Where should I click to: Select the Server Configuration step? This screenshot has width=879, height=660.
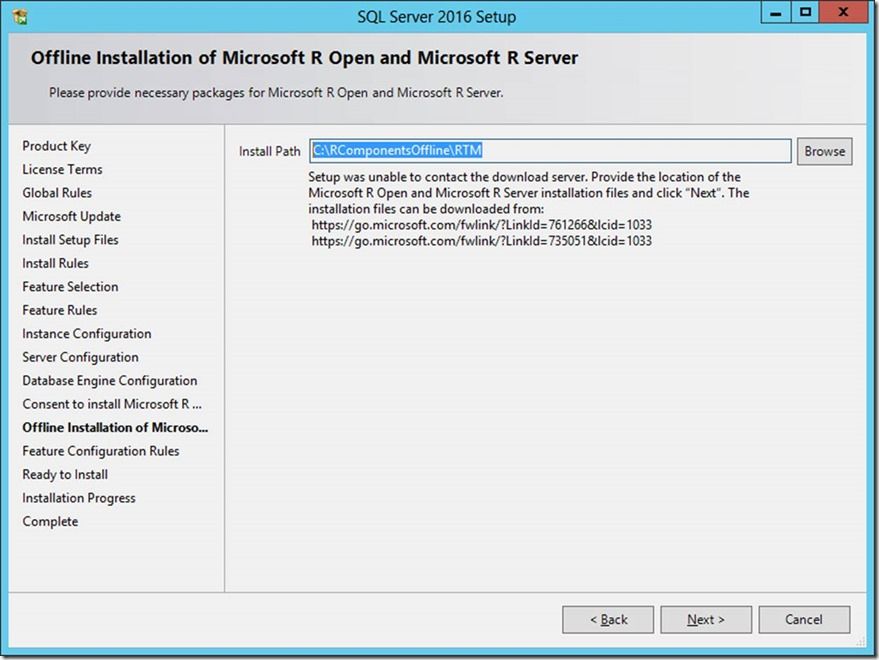(81, 357)
